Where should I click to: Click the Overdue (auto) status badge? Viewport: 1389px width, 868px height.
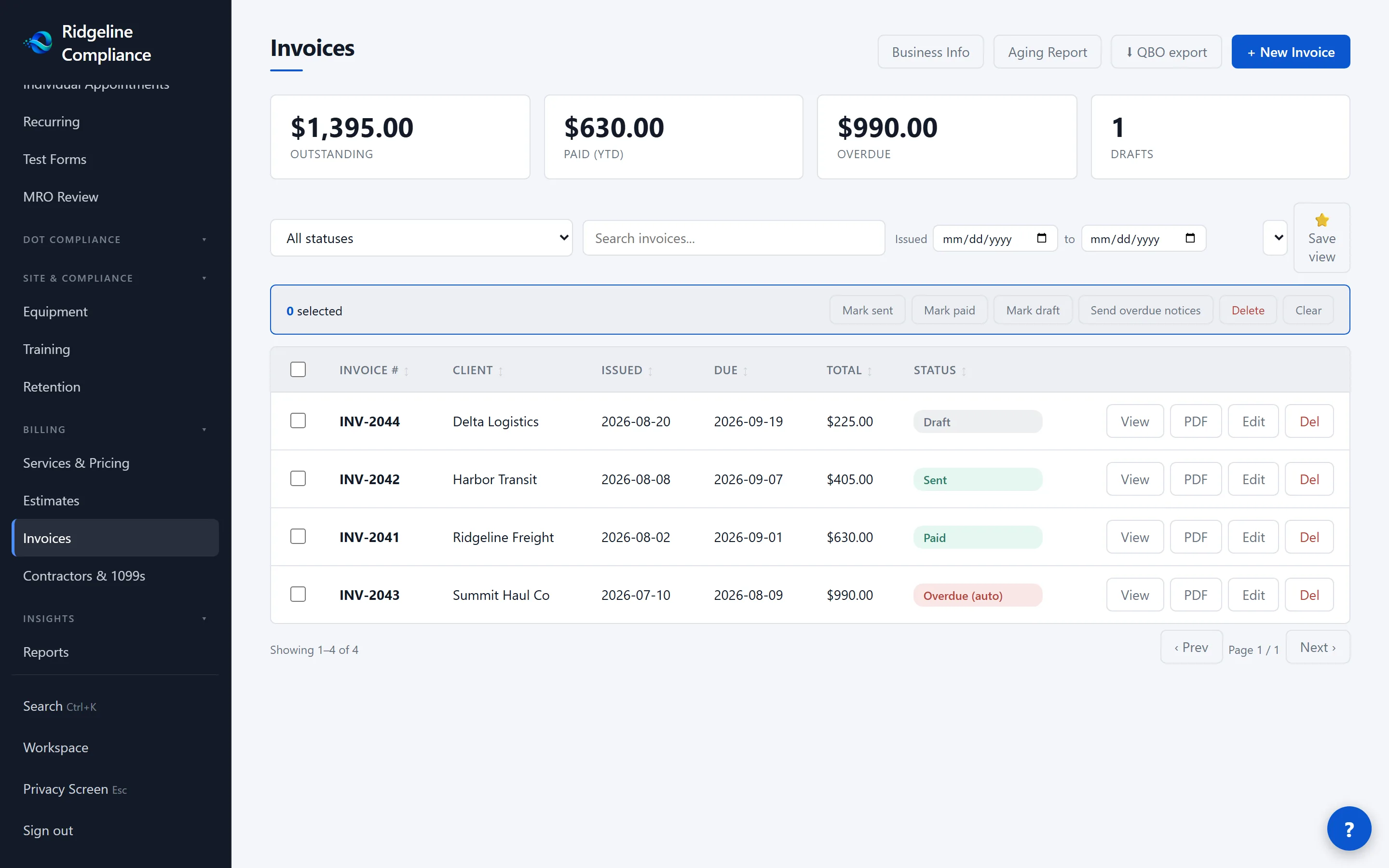click(x=978, y=596)
